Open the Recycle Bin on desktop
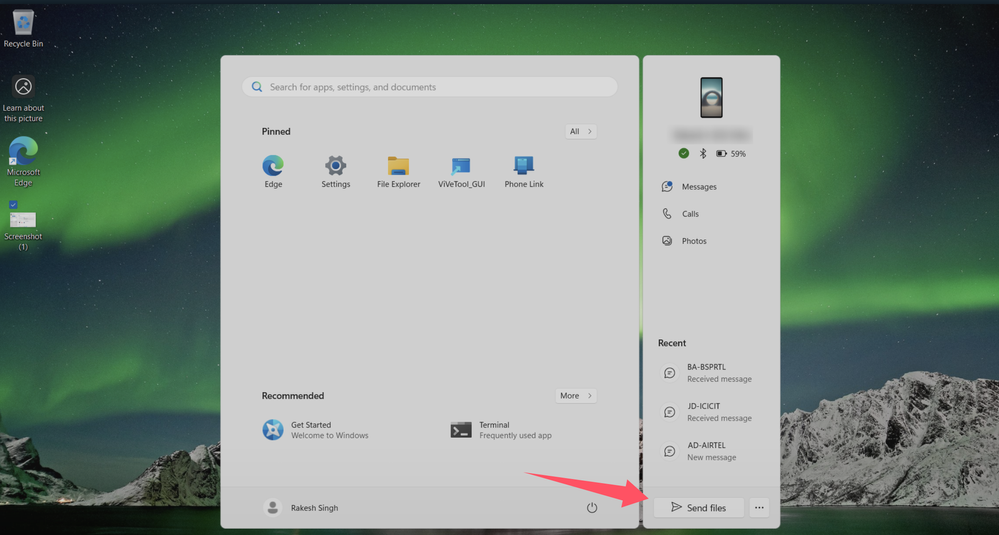 tap(24, 29)
